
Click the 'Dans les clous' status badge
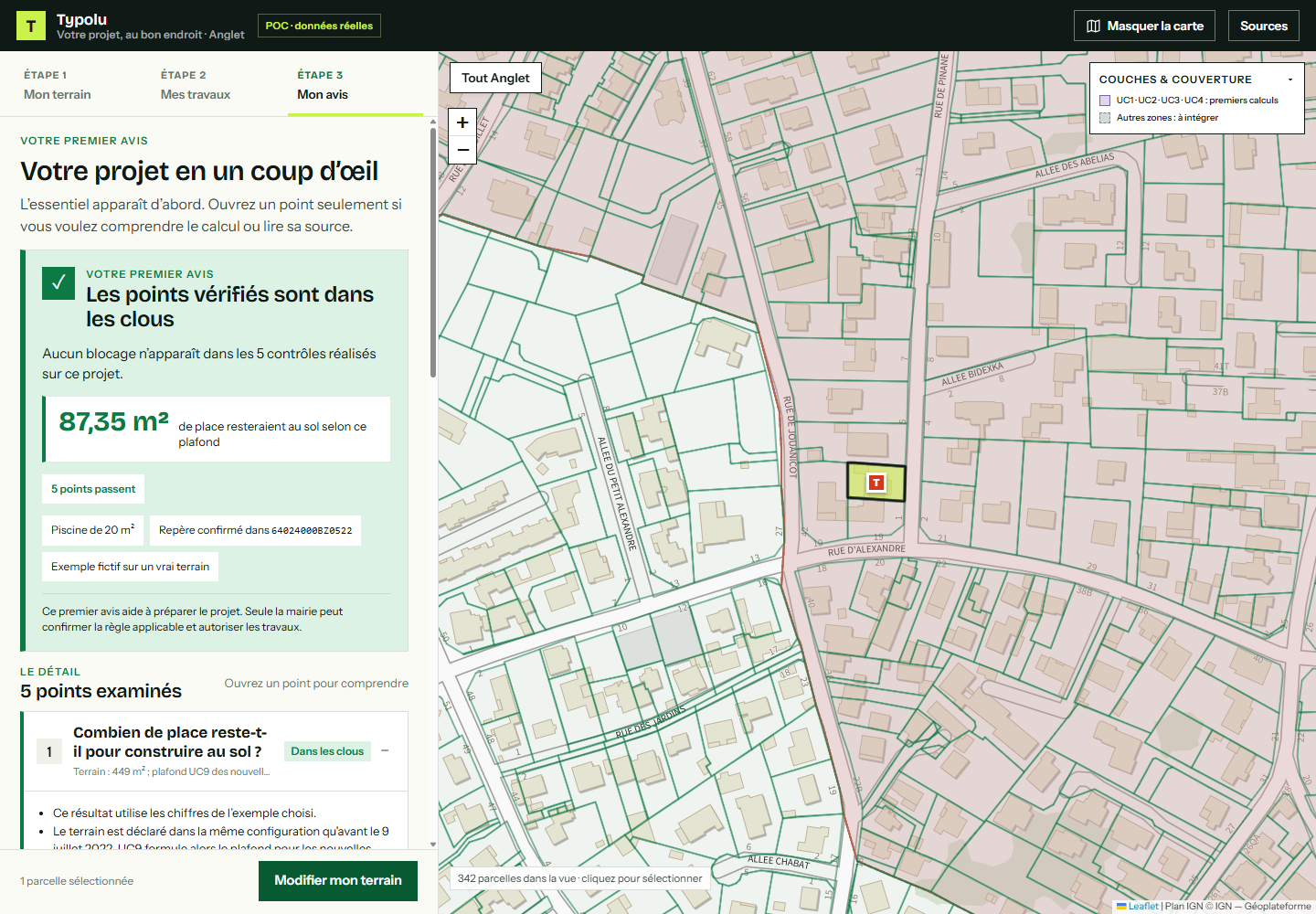[327, 751]
